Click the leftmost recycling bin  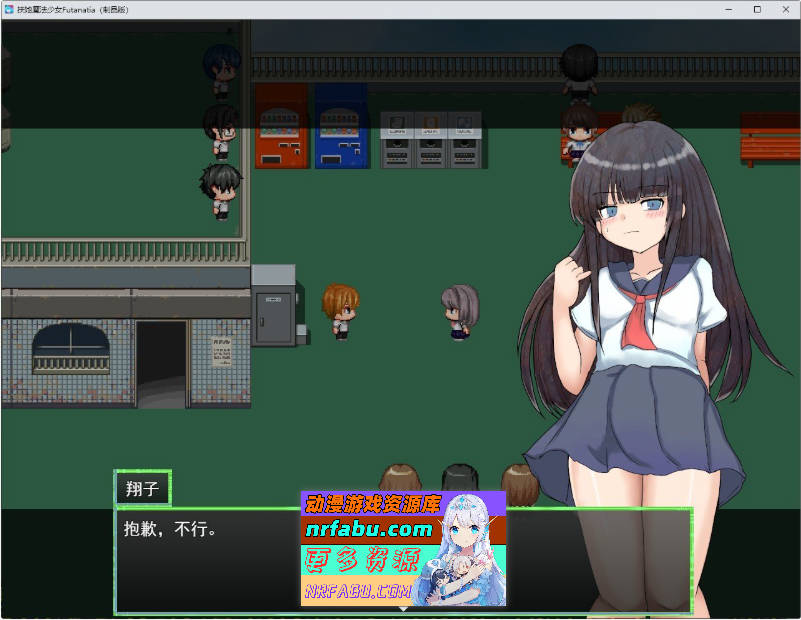pos(397,139)
